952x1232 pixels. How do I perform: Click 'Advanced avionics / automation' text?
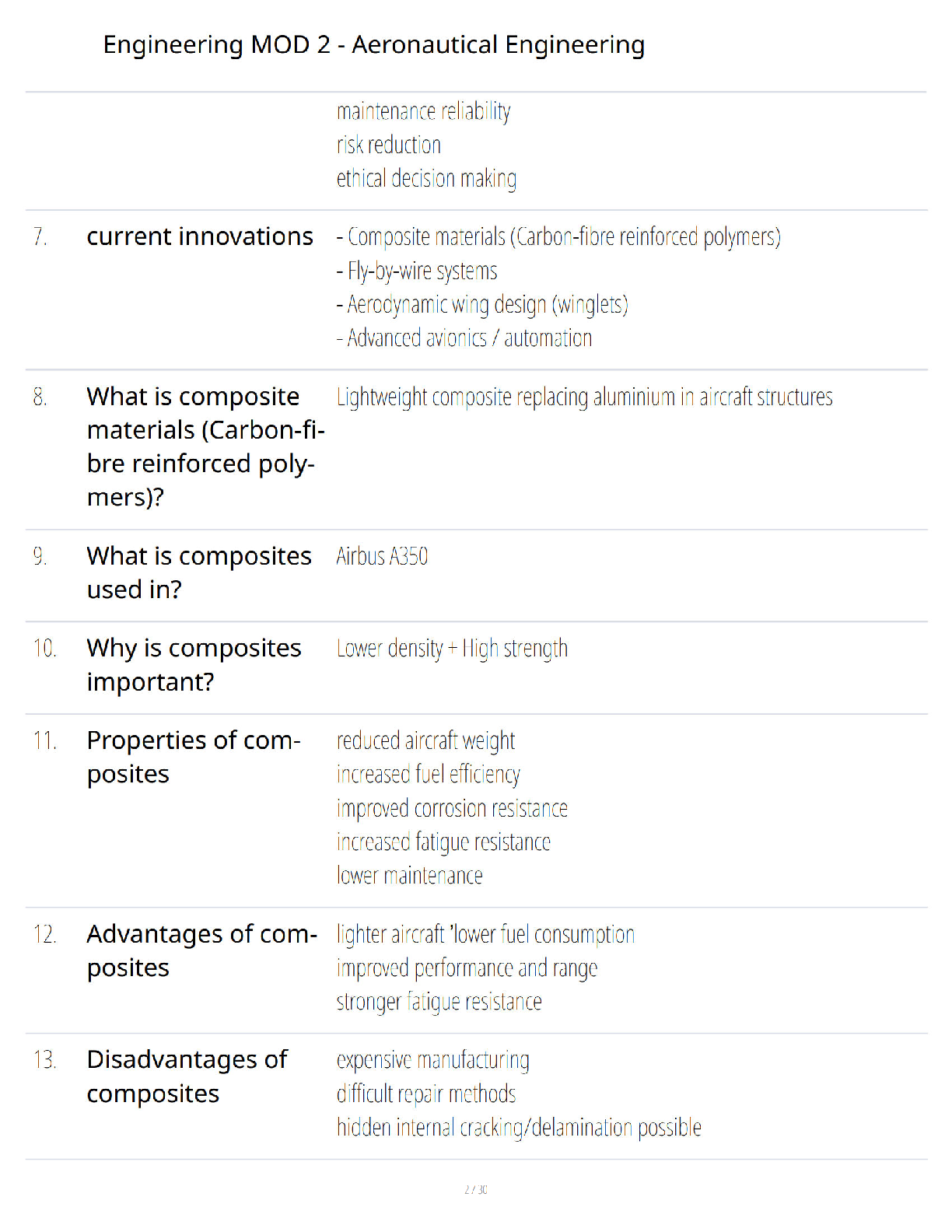(464, 338)
